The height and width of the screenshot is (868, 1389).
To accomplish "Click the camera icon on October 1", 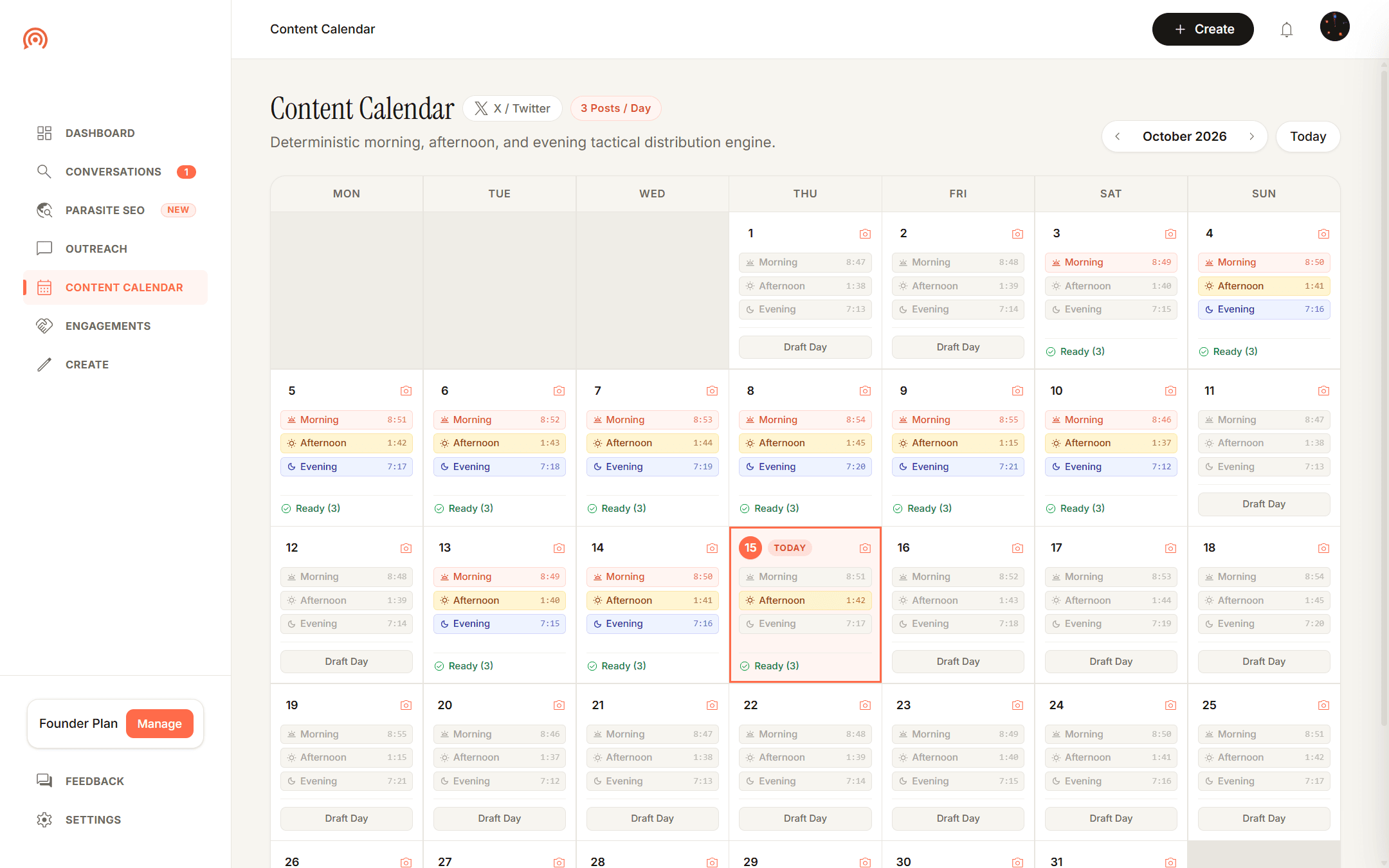I will 865,233.
